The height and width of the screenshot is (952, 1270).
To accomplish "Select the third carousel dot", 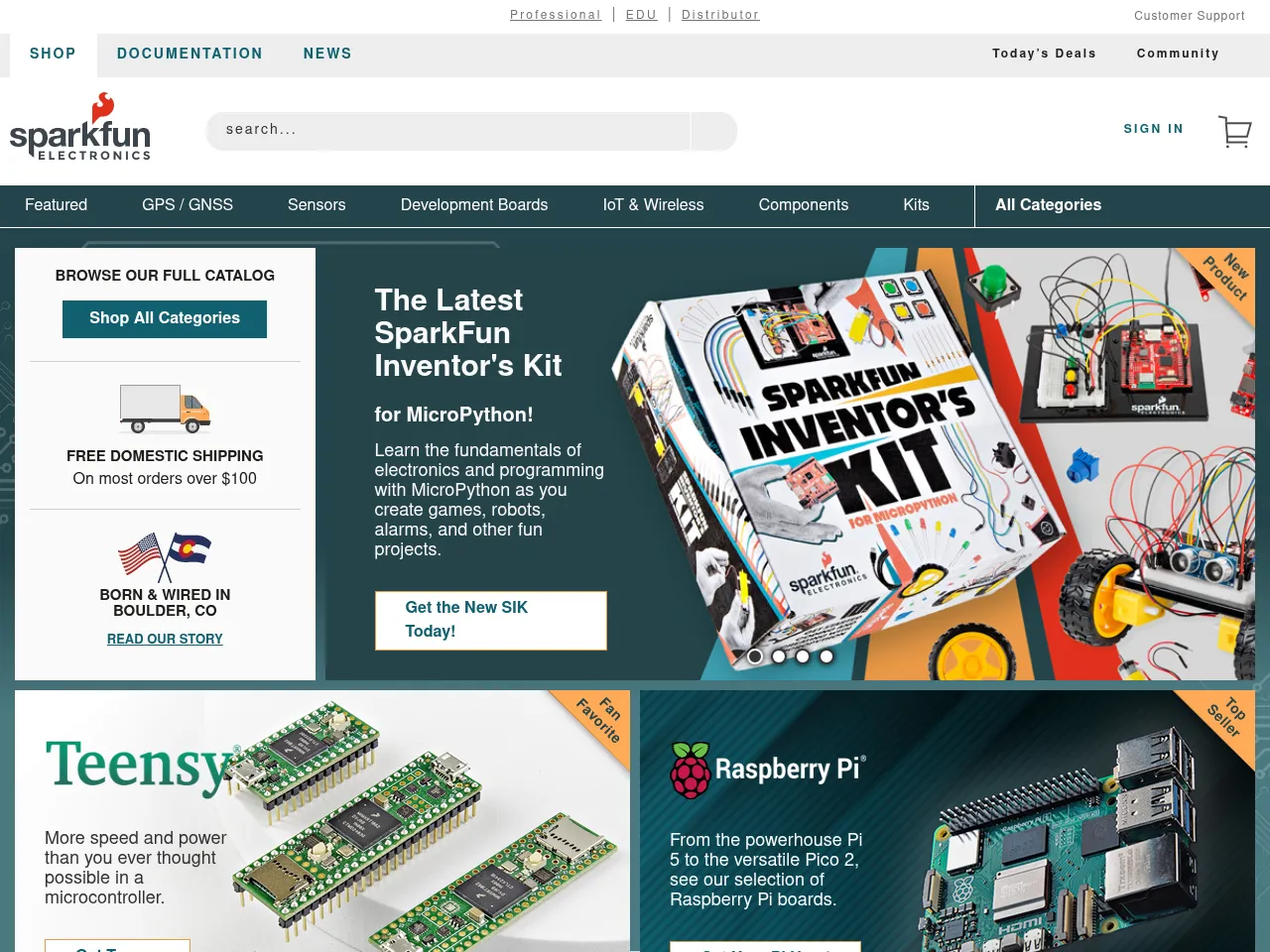I will [x=803, y=656].
